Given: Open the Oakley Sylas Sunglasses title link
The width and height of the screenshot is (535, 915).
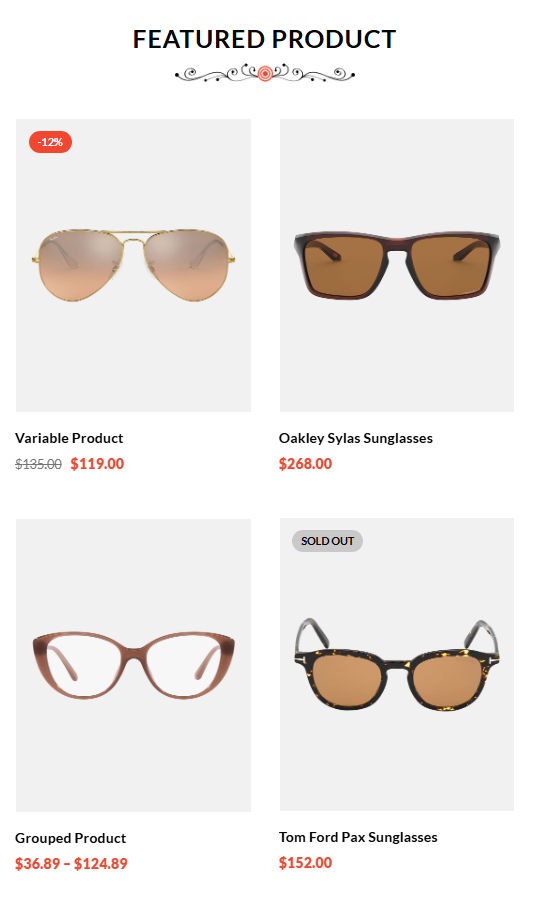Looking at the screenshot, I should click(356, 438).
